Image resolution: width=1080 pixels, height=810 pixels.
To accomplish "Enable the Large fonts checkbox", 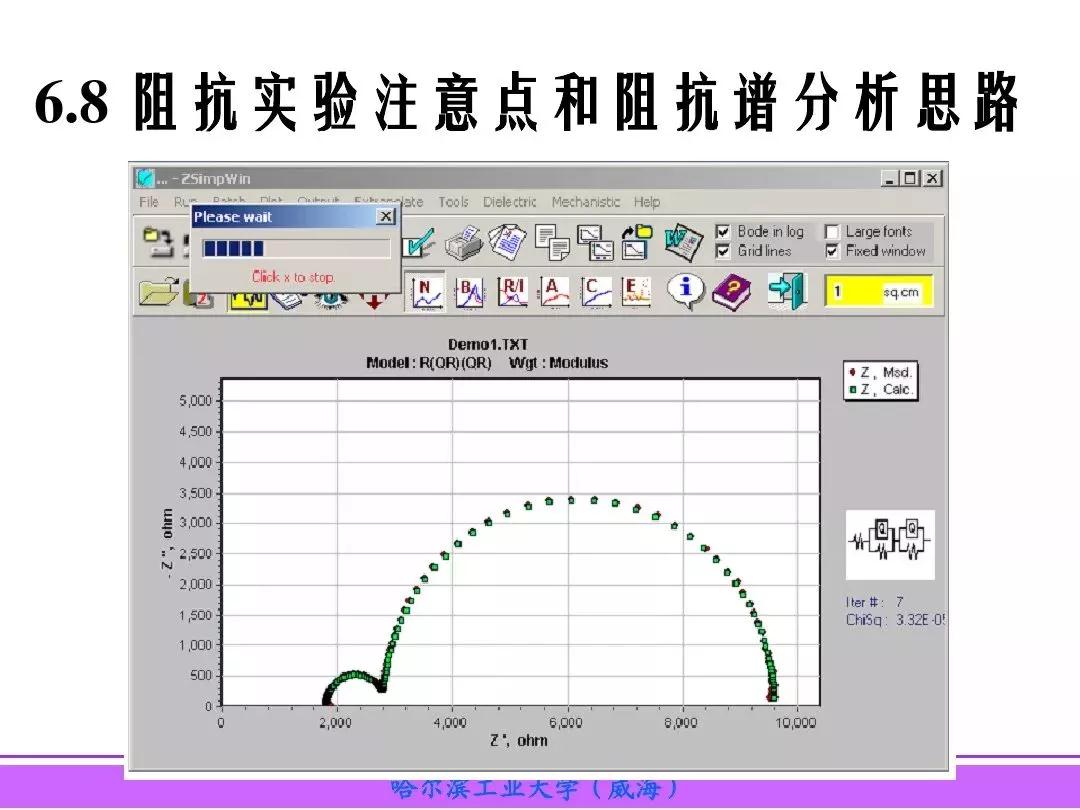I will coord(831,232).
